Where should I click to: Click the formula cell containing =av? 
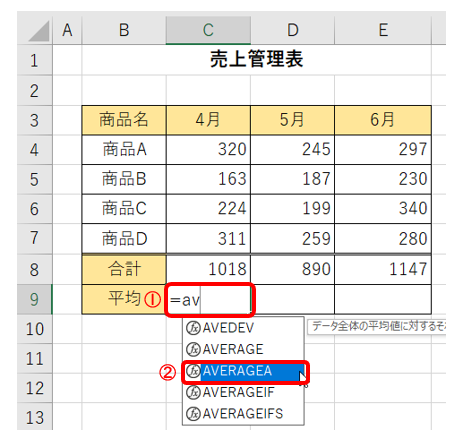[x=209, y=300]
